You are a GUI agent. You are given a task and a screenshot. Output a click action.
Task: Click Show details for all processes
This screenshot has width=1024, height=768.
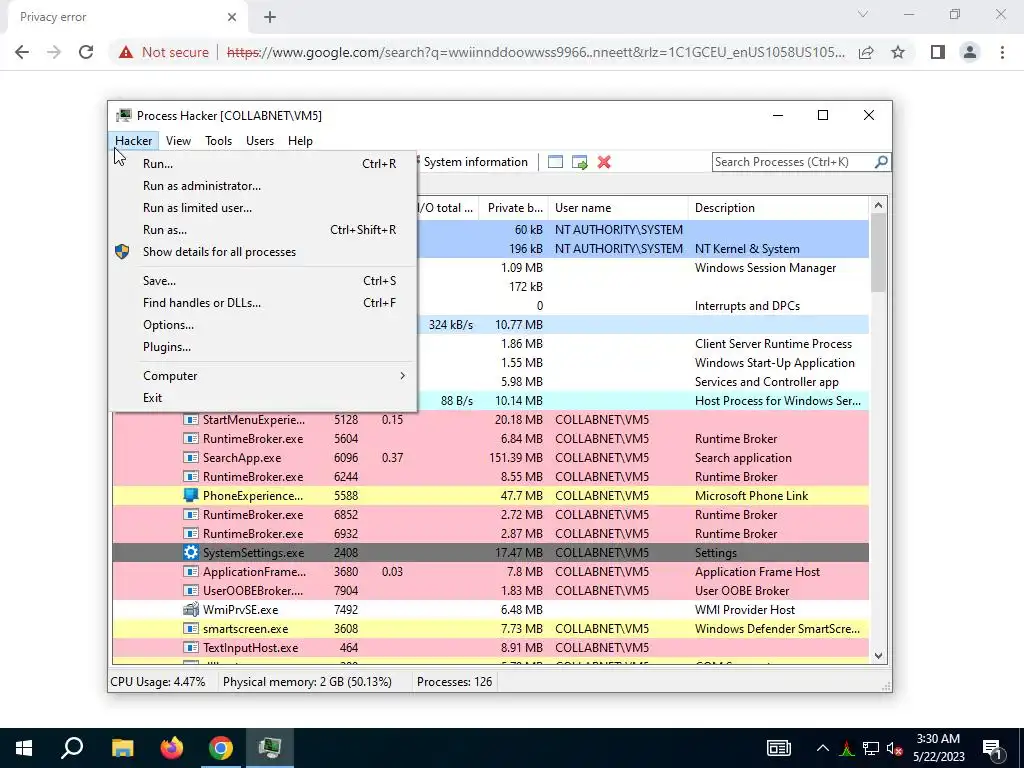click(x=263, y=252)
